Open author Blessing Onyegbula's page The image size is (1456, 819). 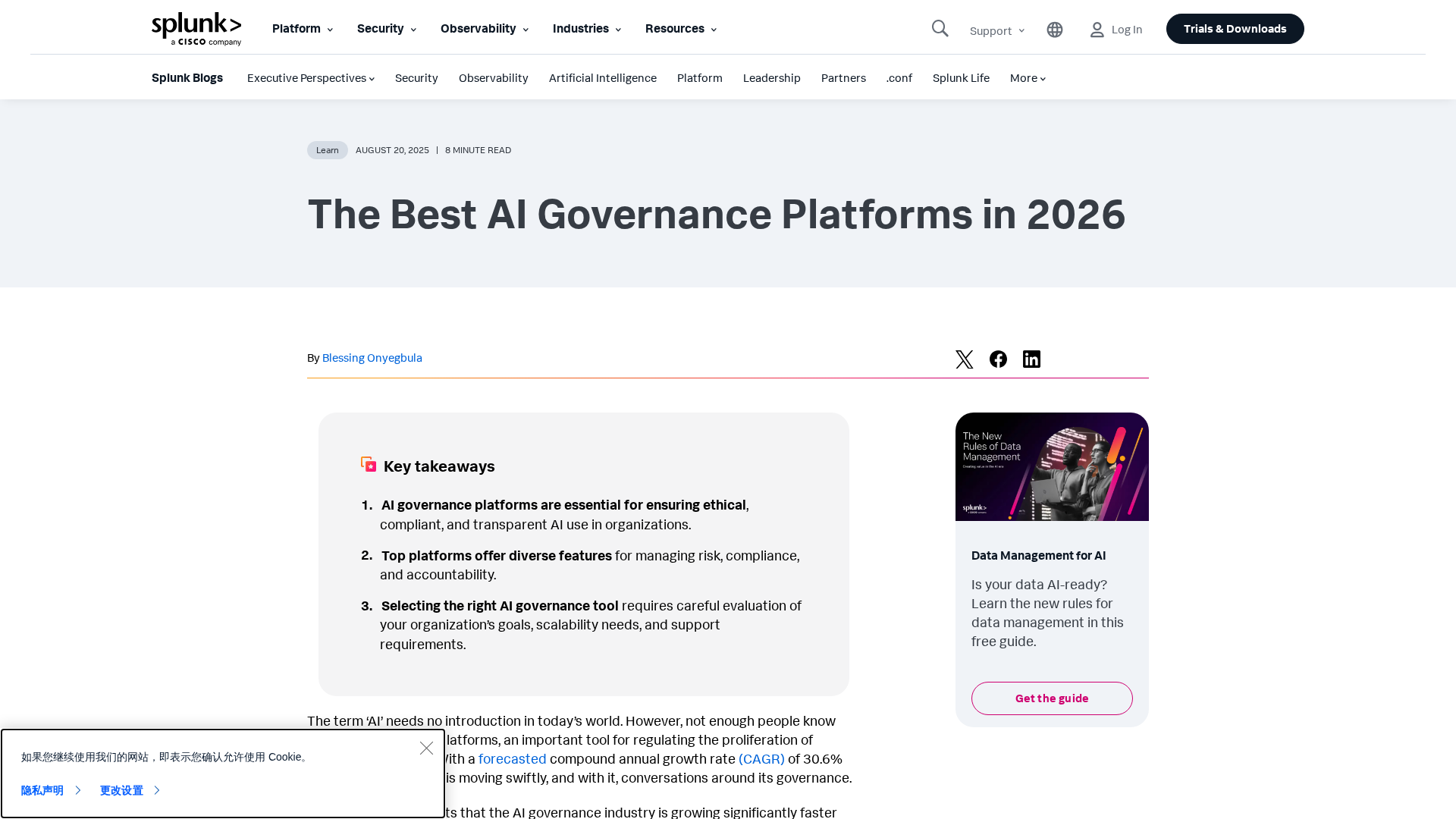372,358
